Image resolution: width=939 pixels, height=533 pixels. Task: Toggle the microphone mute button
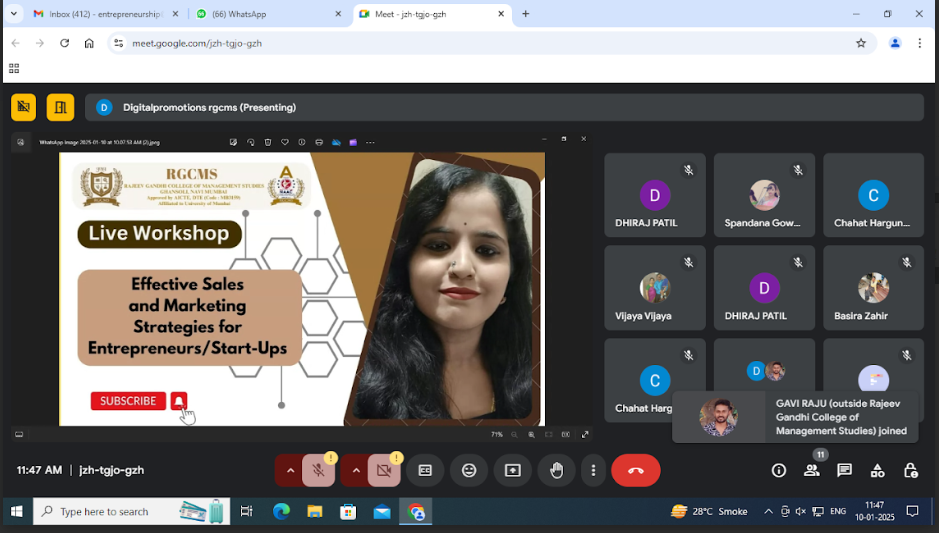point(319,470)
